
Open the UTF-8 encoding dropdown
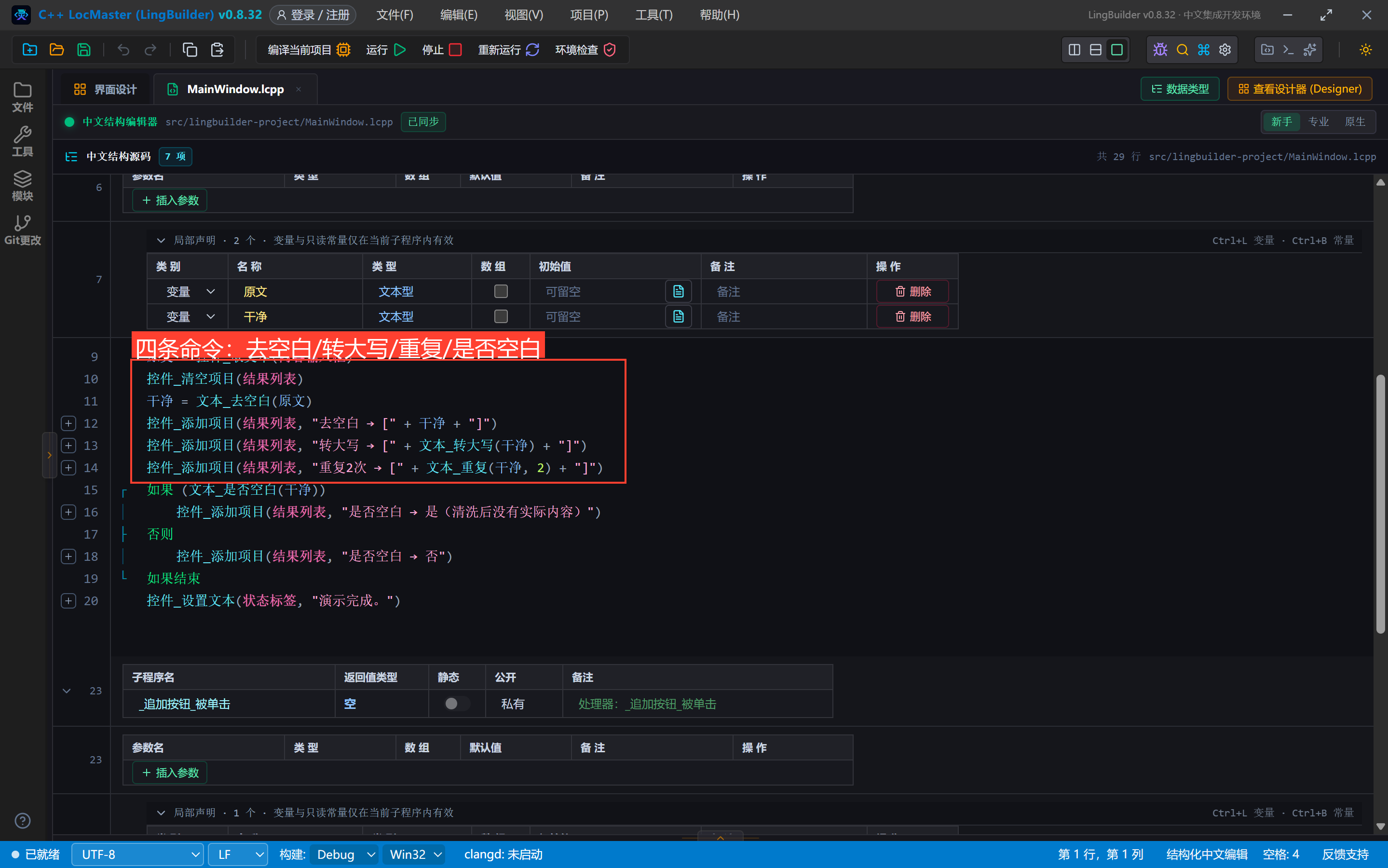(138, 854)
